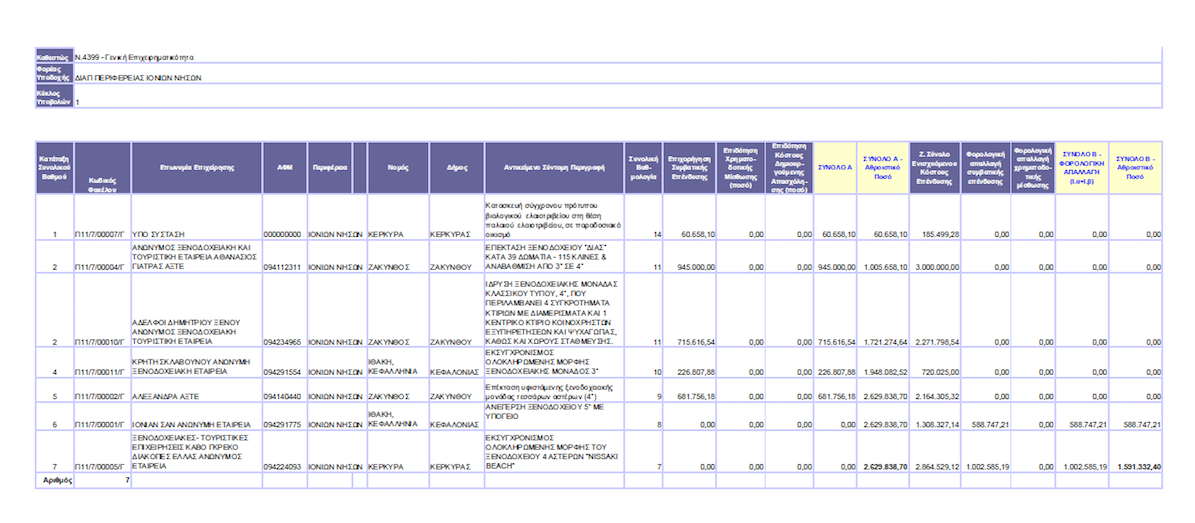Click the 'Επωνυμία Επιχείρησης' column header
The height and width of the screenshot is (523, 1195).
point(197,166)
